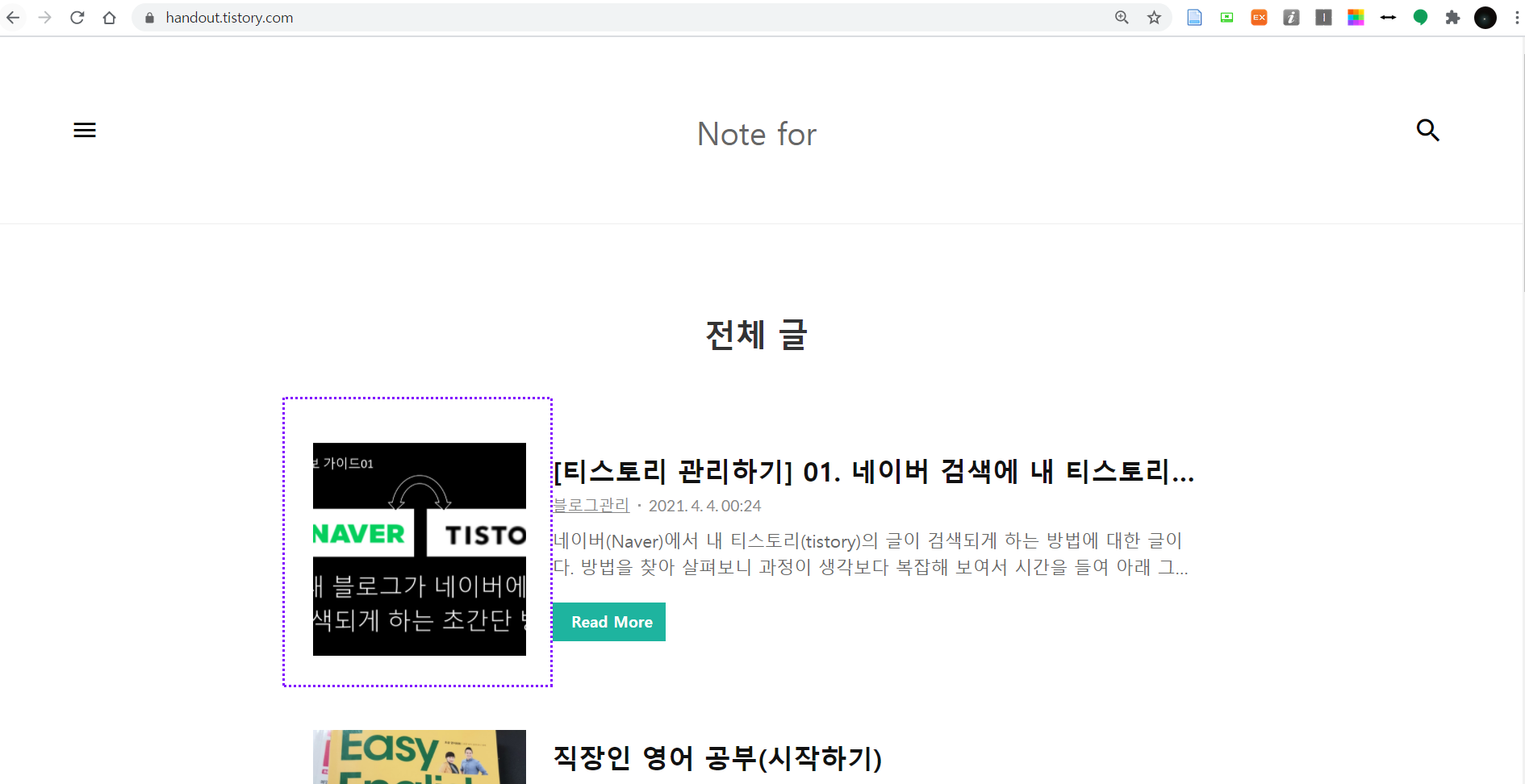Open the green speech bubble extension

(1420, 18)
